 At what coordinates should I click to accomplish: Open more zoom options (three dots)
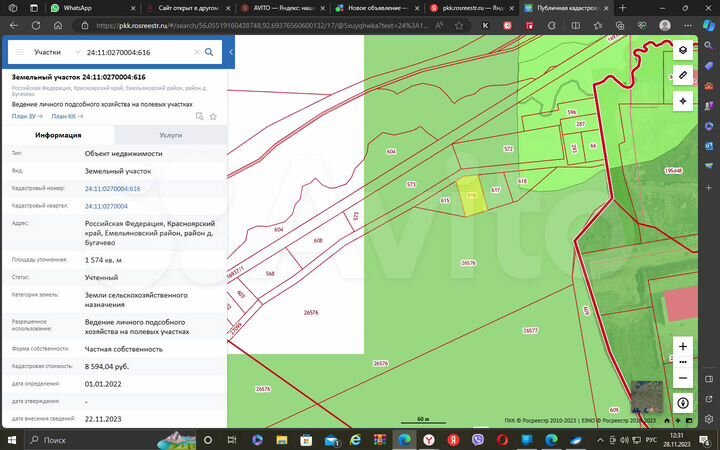[x=682, y=362]
